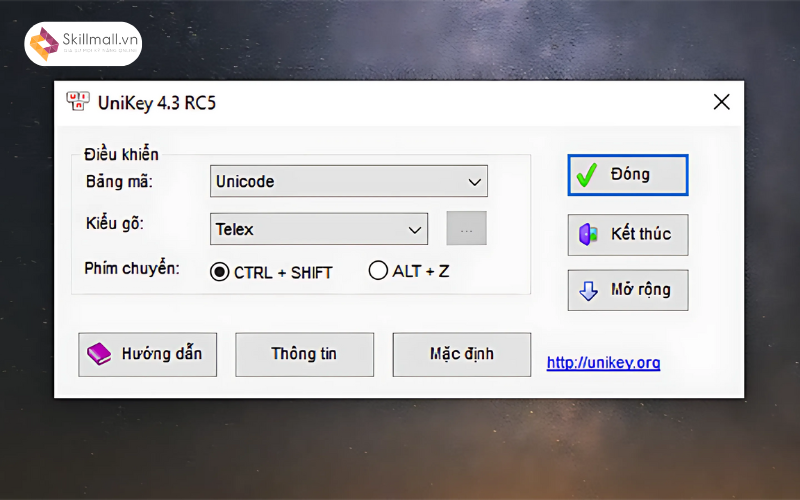Viewport: 800px width, 500px height.
Task: Click the purple book icon on Hướng dẫn
Action: tap(99, 354)
